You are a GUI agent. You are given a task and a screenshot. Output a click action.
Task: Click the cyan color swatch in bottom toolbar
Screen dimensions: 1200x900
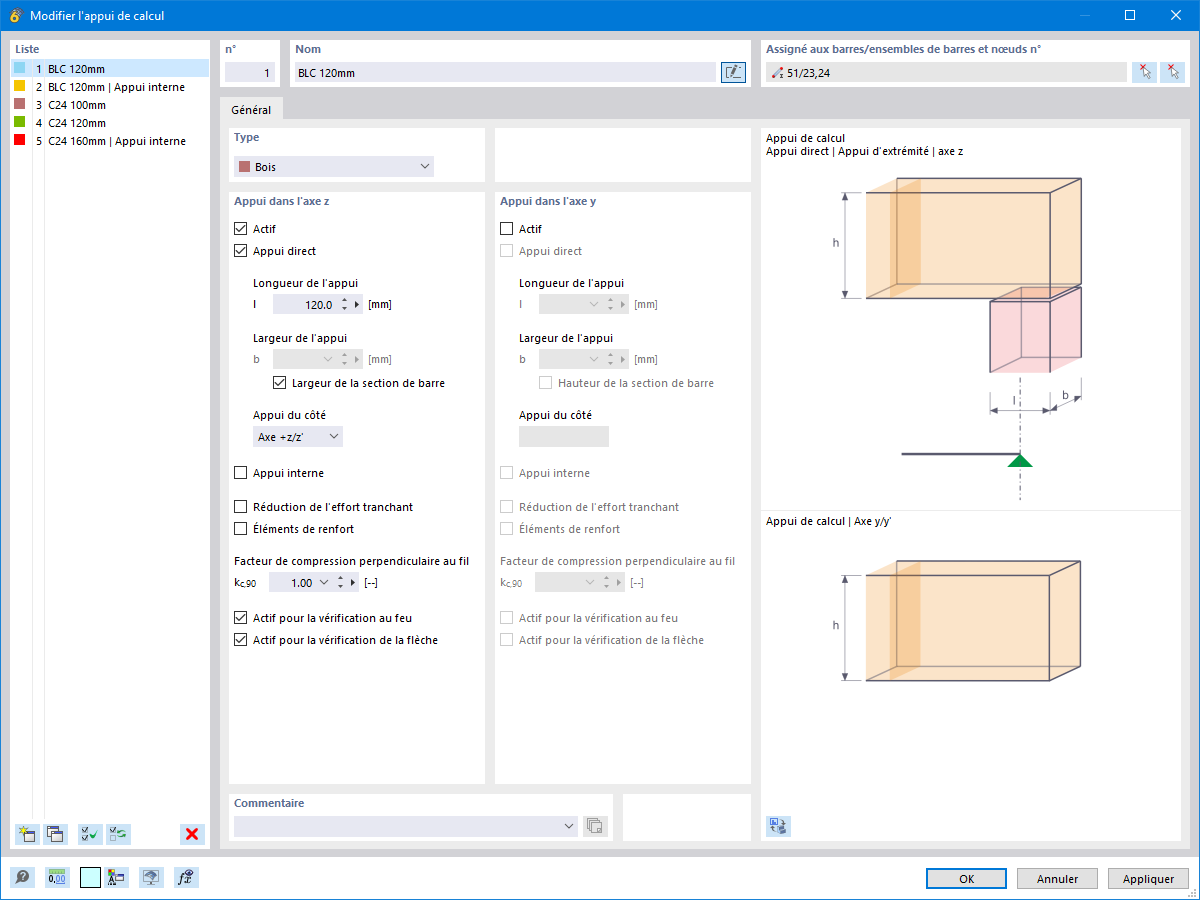pyautogui.click(x=90, y=877)
